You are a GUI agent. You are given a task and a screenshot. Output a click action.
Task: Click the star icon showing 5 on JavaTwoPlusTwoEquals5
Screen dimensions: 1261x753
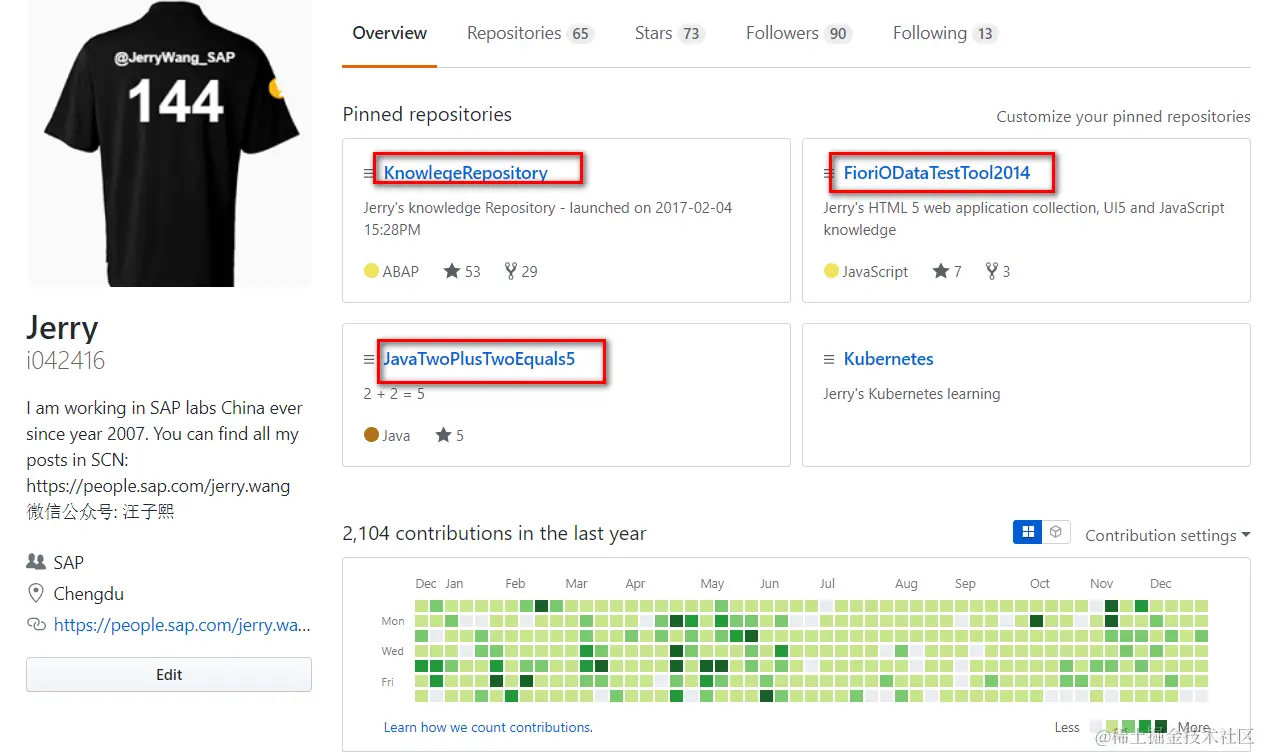click(441, 435)
